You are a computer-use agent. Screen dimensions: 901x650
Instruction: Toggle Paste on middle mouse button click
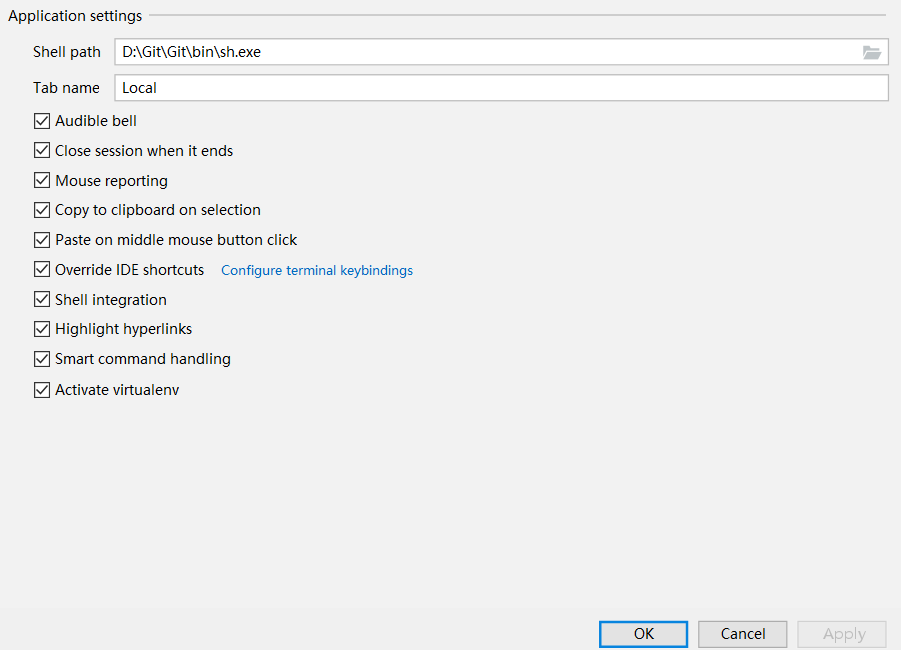tap(42, 240)
